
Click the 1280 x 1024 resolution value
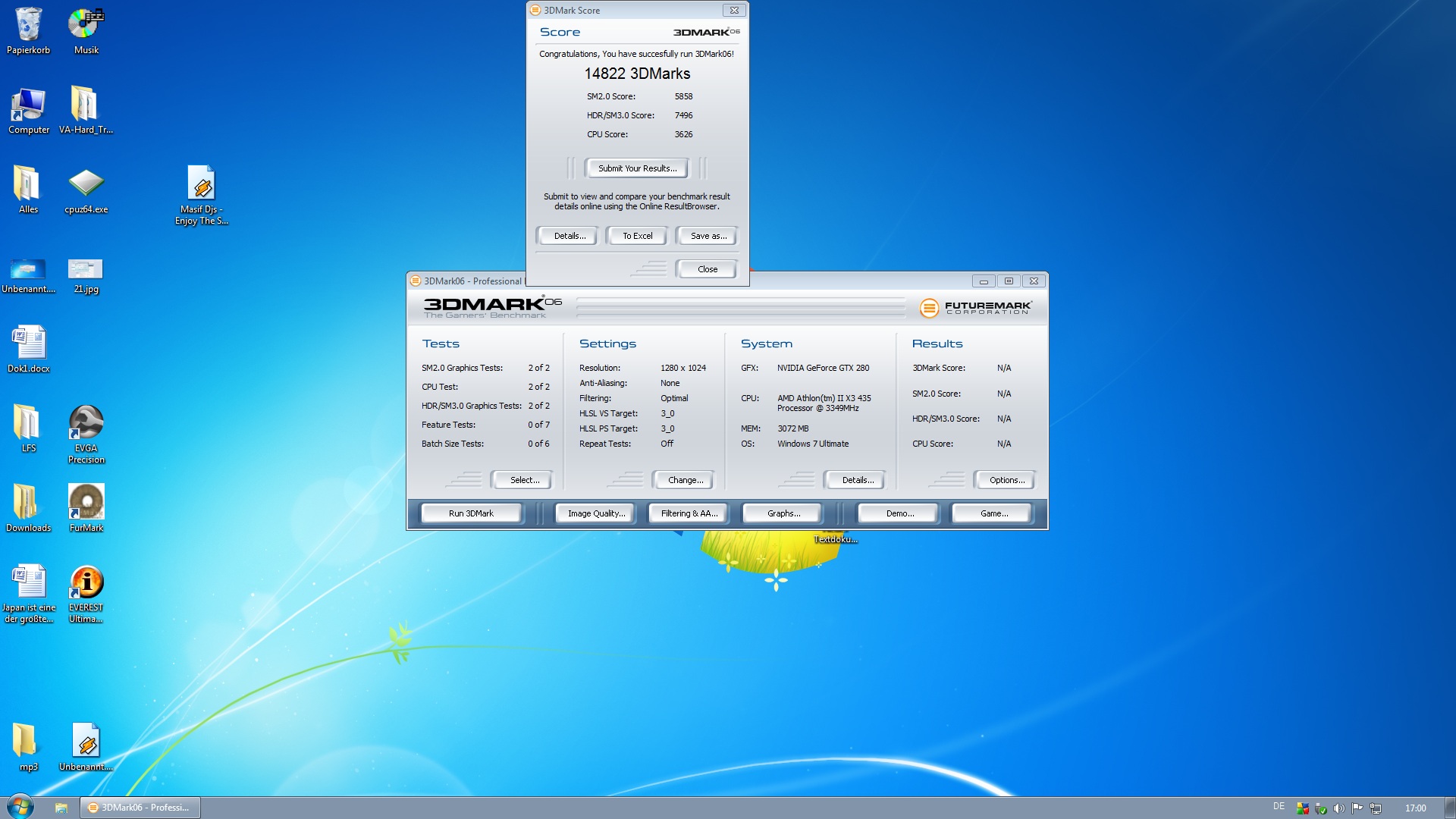click(x=682, y=368)
